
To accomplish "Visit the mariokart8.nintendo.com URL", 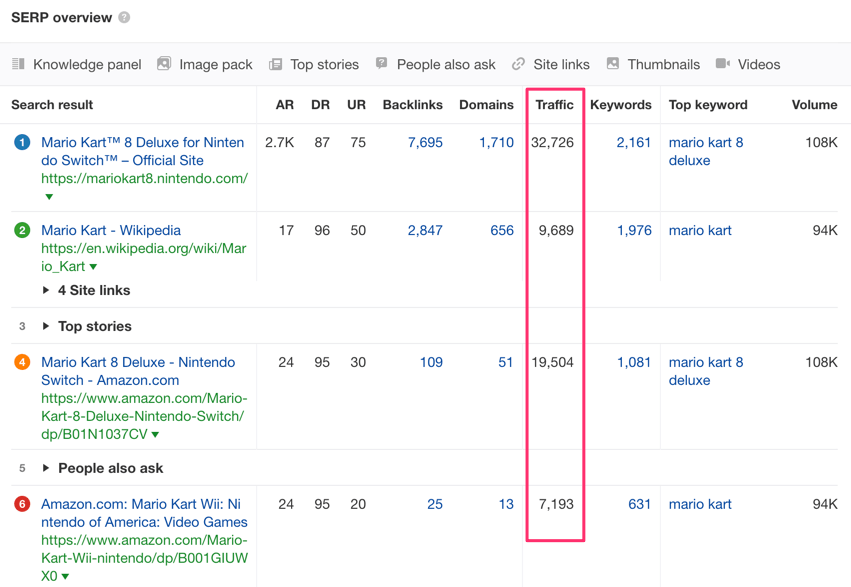I will (144, 178).
